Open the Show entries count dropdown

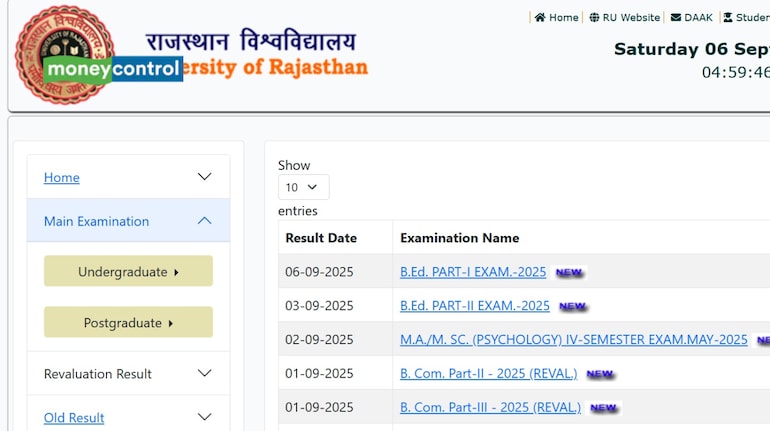click(303, 187)
